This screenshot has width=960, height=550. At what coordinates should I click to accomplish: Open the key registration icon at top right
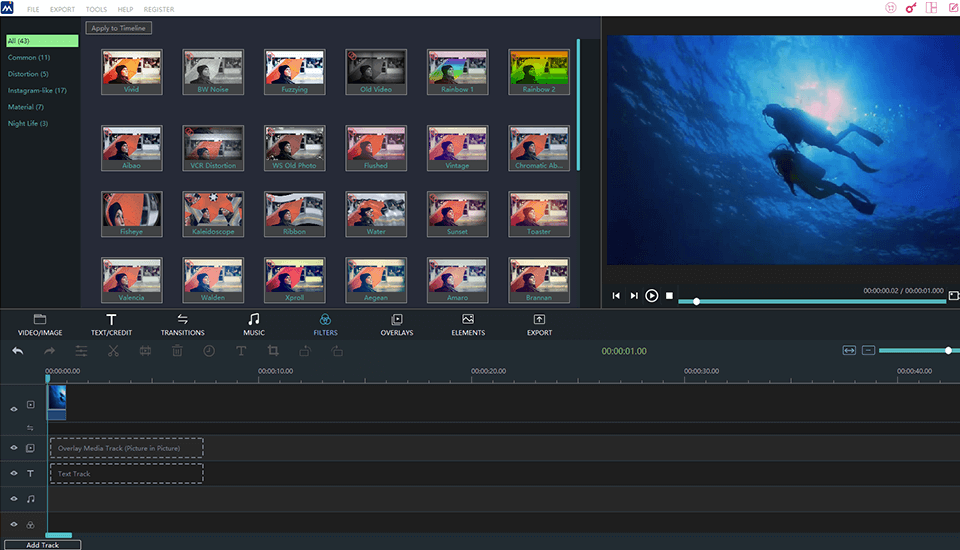[910, 8]
